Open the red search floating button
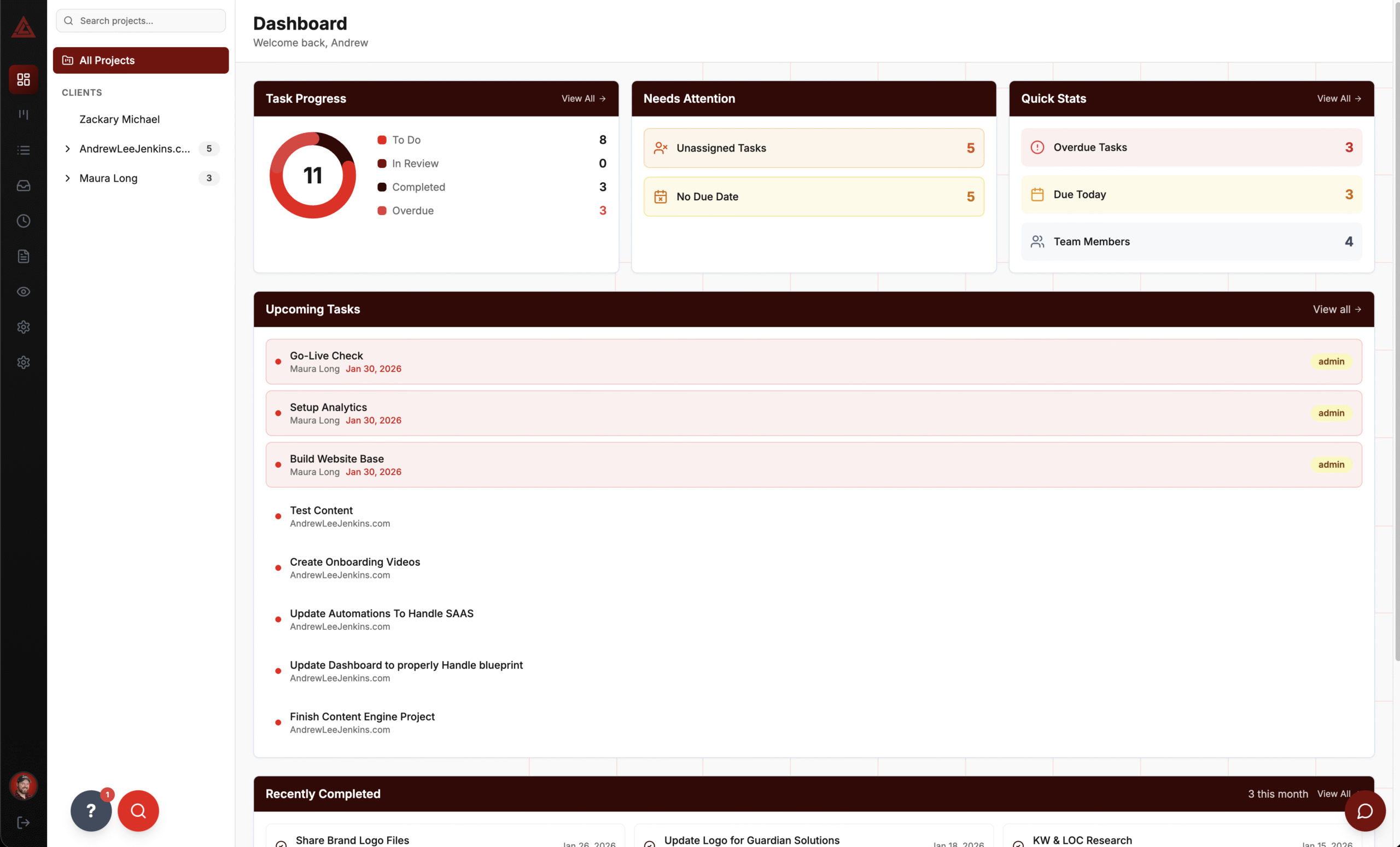This screenshot has height=847, width=1400. pyautogui.click(x=138, y=811)
